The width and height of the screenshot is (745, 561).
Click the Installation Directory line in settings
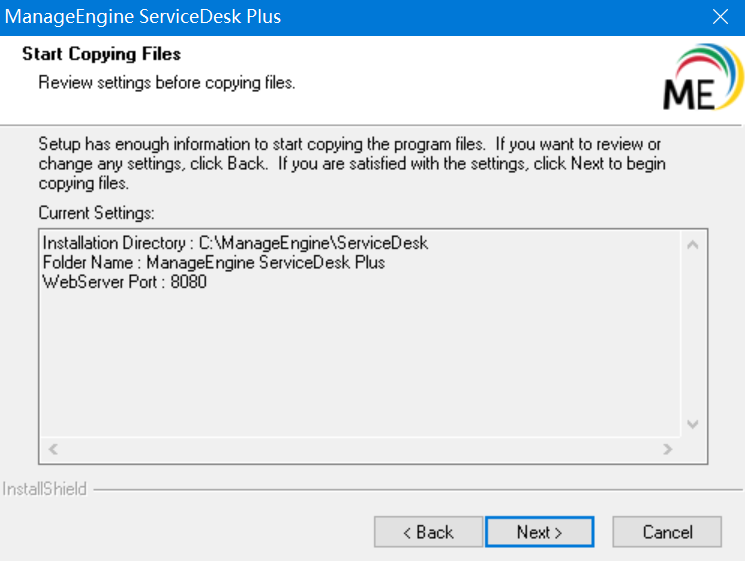235,243
